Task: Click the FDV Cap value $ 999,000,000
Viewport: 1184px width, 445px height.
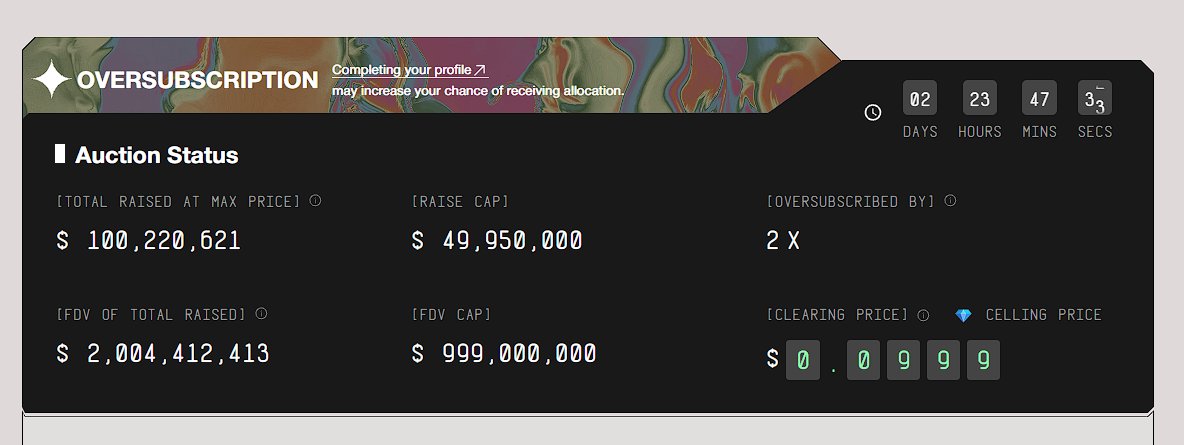Action: [504, 354]
